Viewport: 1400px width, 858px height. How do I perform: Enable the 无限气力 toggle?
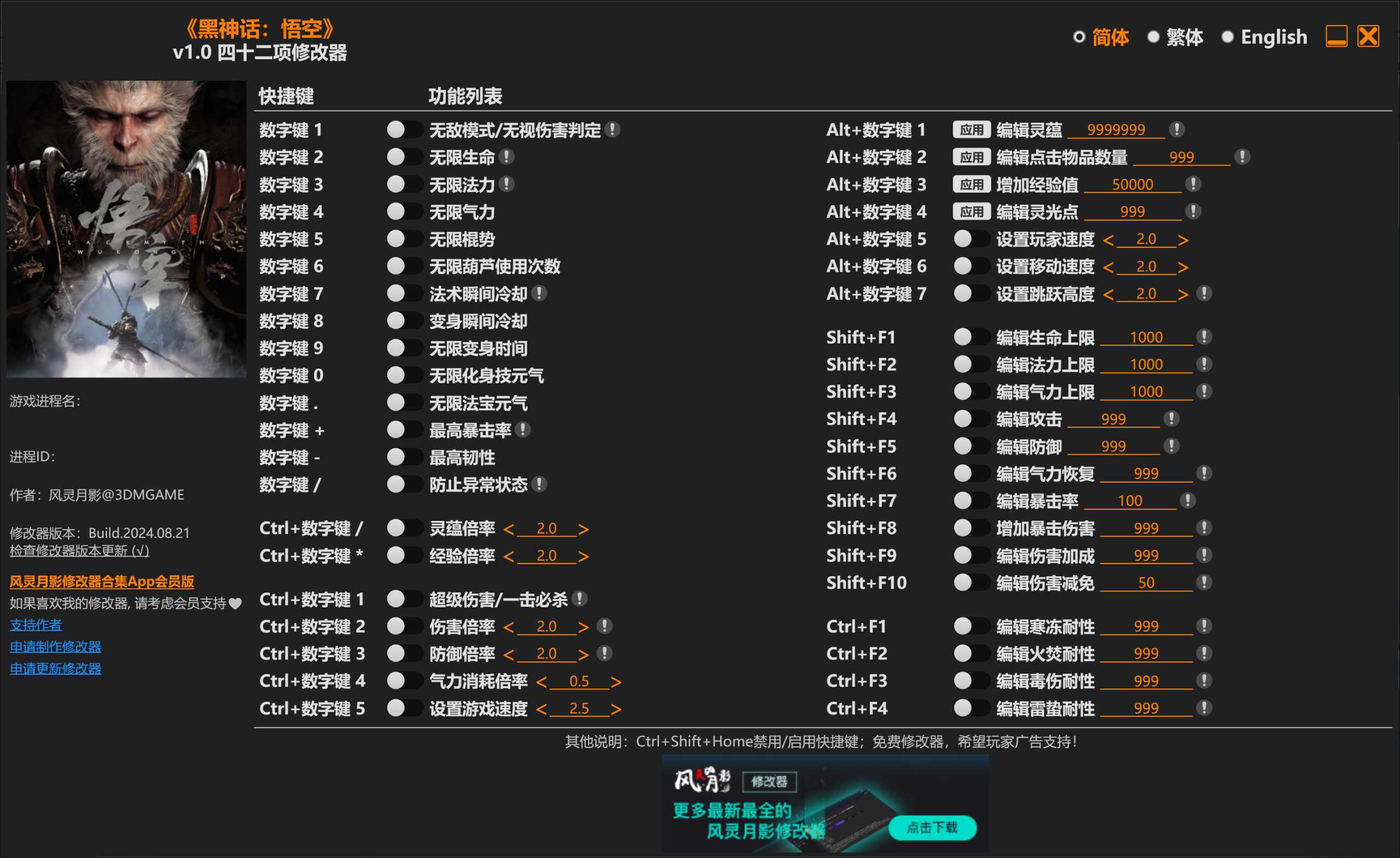pyautogui.click(x=405, y=211)
